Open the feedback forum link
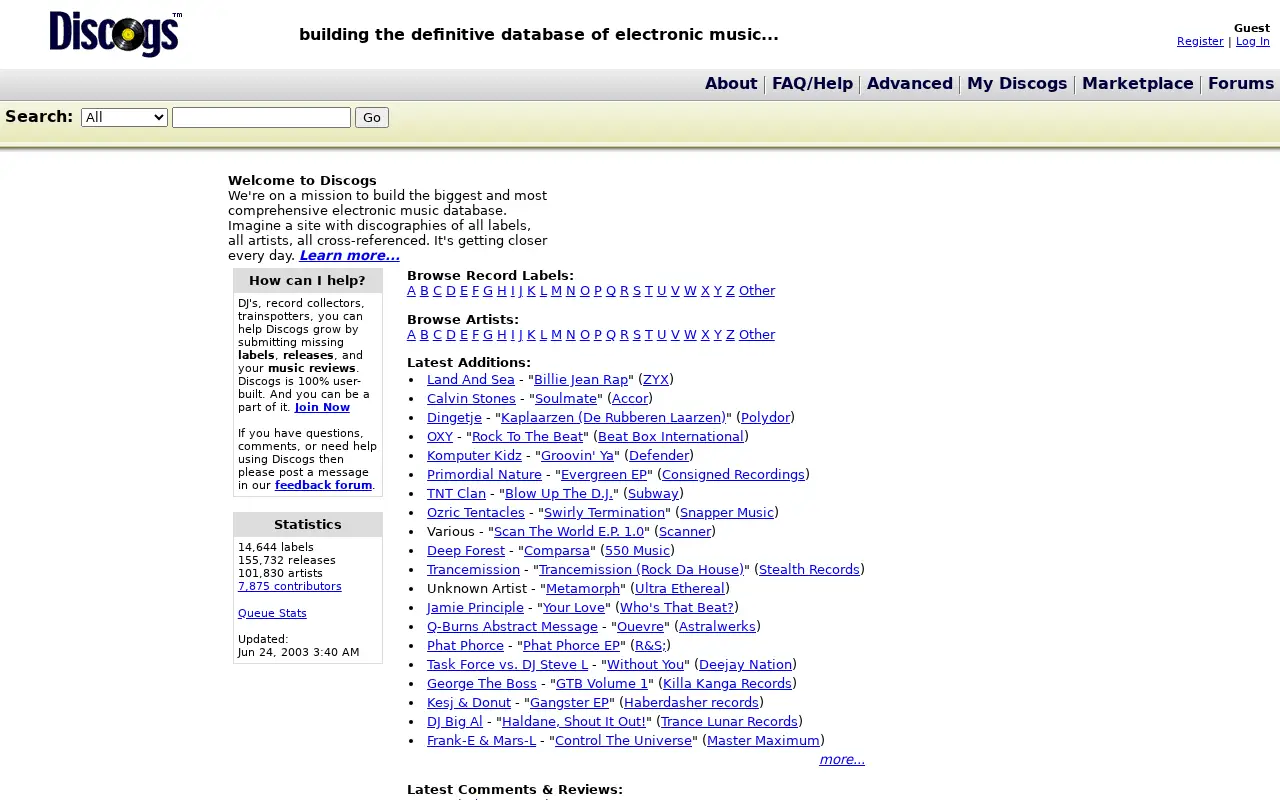 click(323, 485)
